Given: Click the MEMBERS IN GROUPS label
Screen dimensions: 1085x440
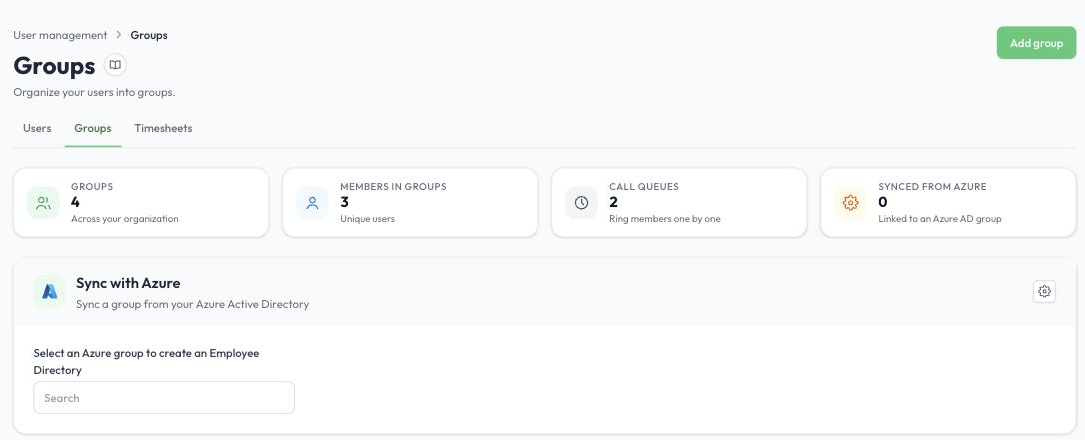Looking at the screenshot, I should click(x=393, y=187).
